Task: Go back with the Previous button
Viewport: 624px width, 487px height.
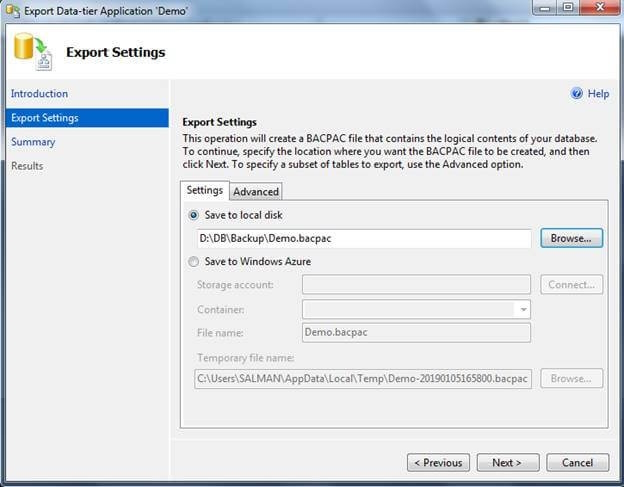Action: coord(438,462)
